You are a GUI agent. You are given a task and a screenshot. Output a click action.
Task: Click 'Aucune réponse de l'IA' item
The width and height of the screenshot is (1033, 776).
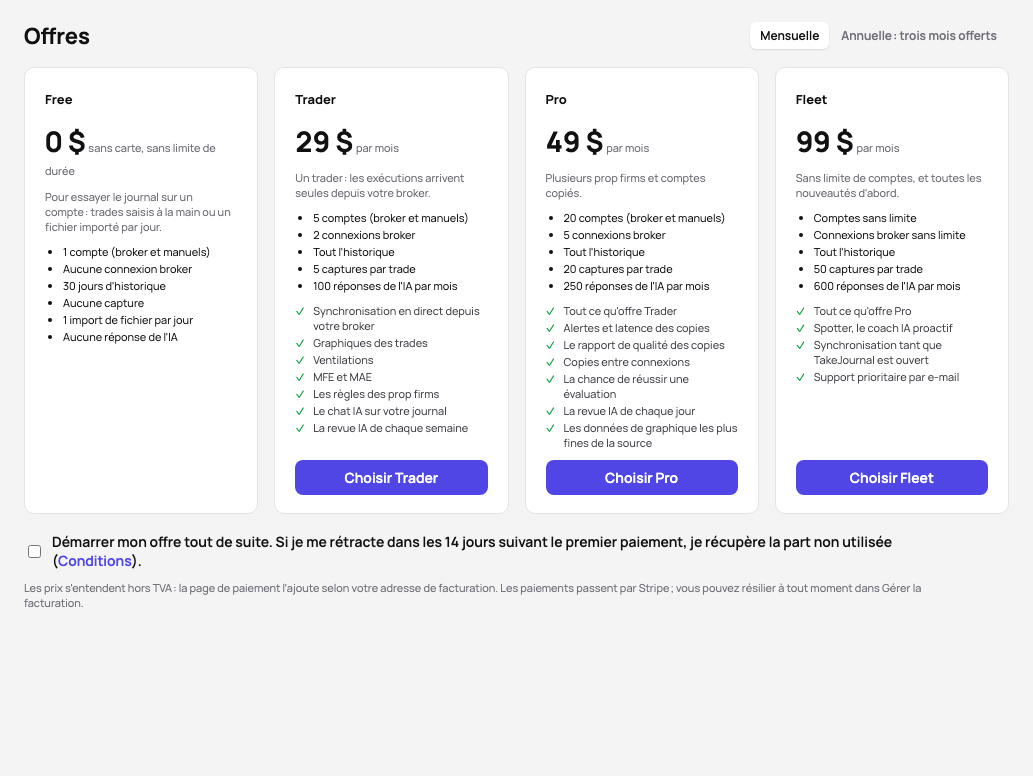(x=120, y=338)
